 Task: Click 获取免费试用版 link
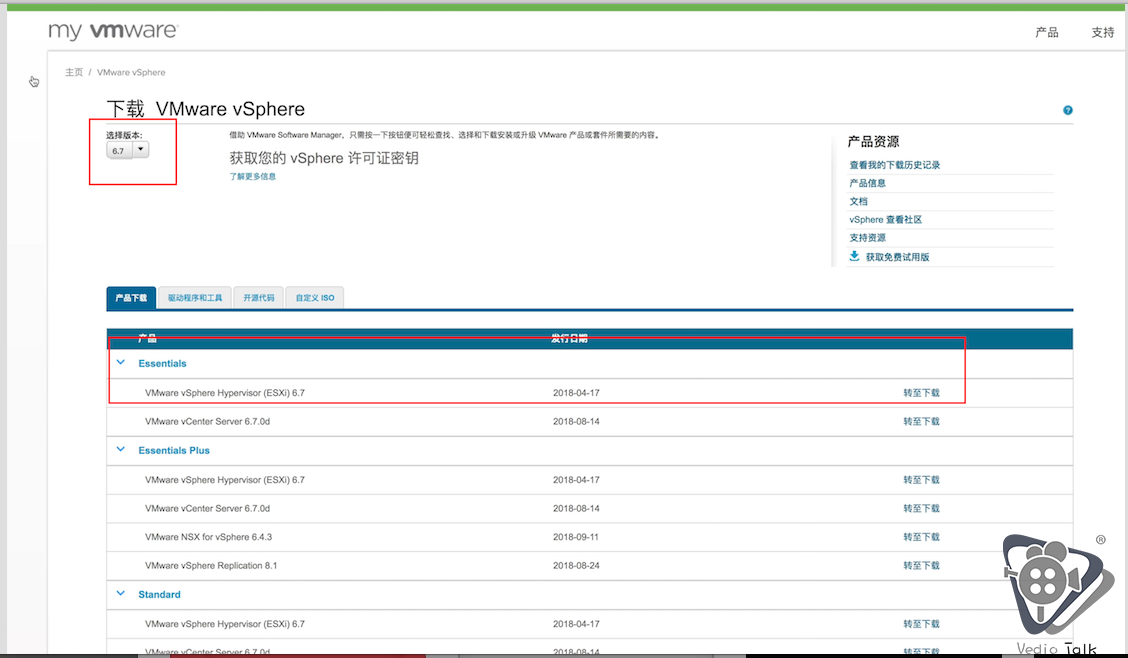(x=897, y=257)
